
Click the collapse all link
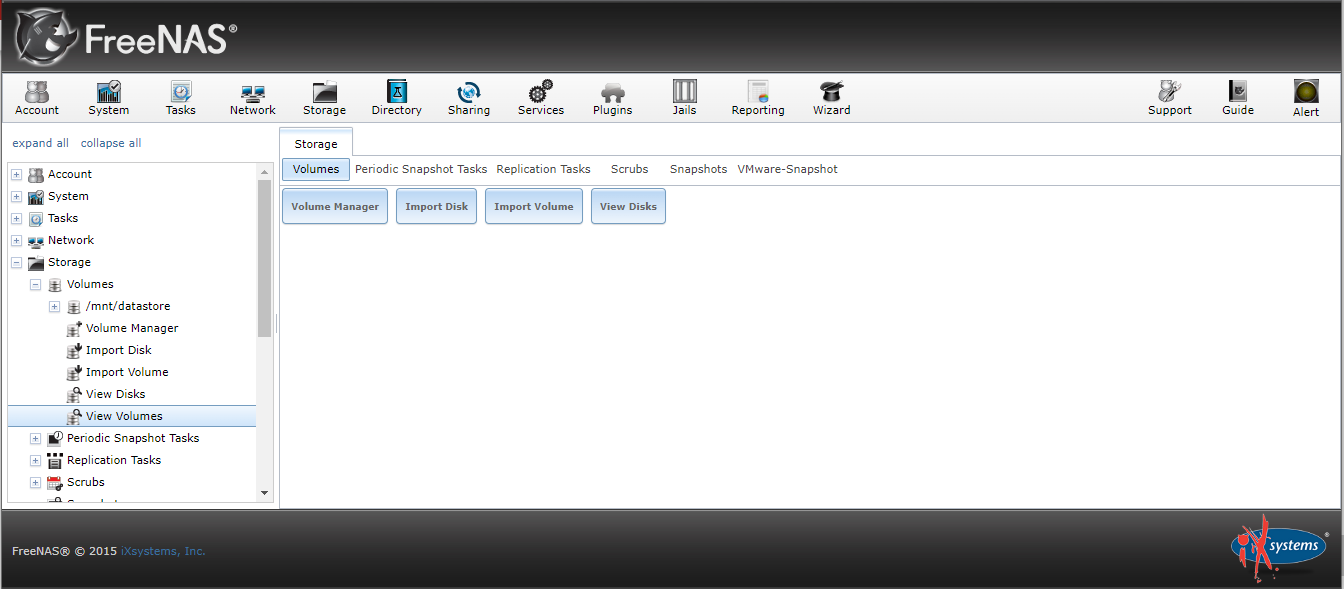(111, 143)
